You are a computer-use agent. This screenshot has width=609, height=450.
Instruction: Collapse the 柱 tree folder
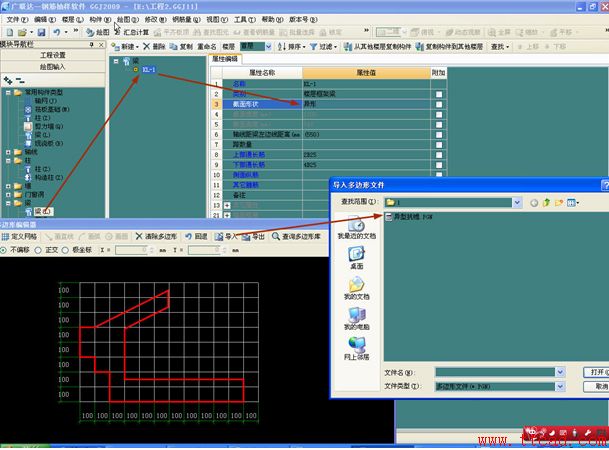click(x=8, y=161)
